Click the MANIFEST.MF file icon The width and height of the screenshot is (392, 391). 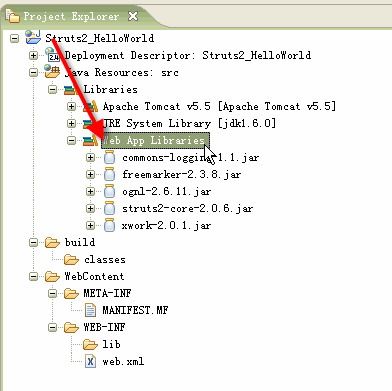tap(90, 310)
